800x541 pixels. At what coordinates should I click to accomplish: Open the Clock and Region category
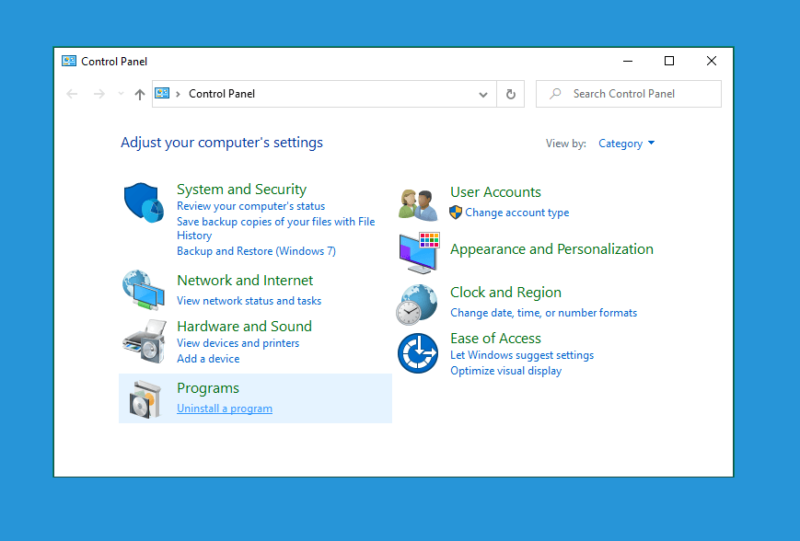click(x=506, y=292)
